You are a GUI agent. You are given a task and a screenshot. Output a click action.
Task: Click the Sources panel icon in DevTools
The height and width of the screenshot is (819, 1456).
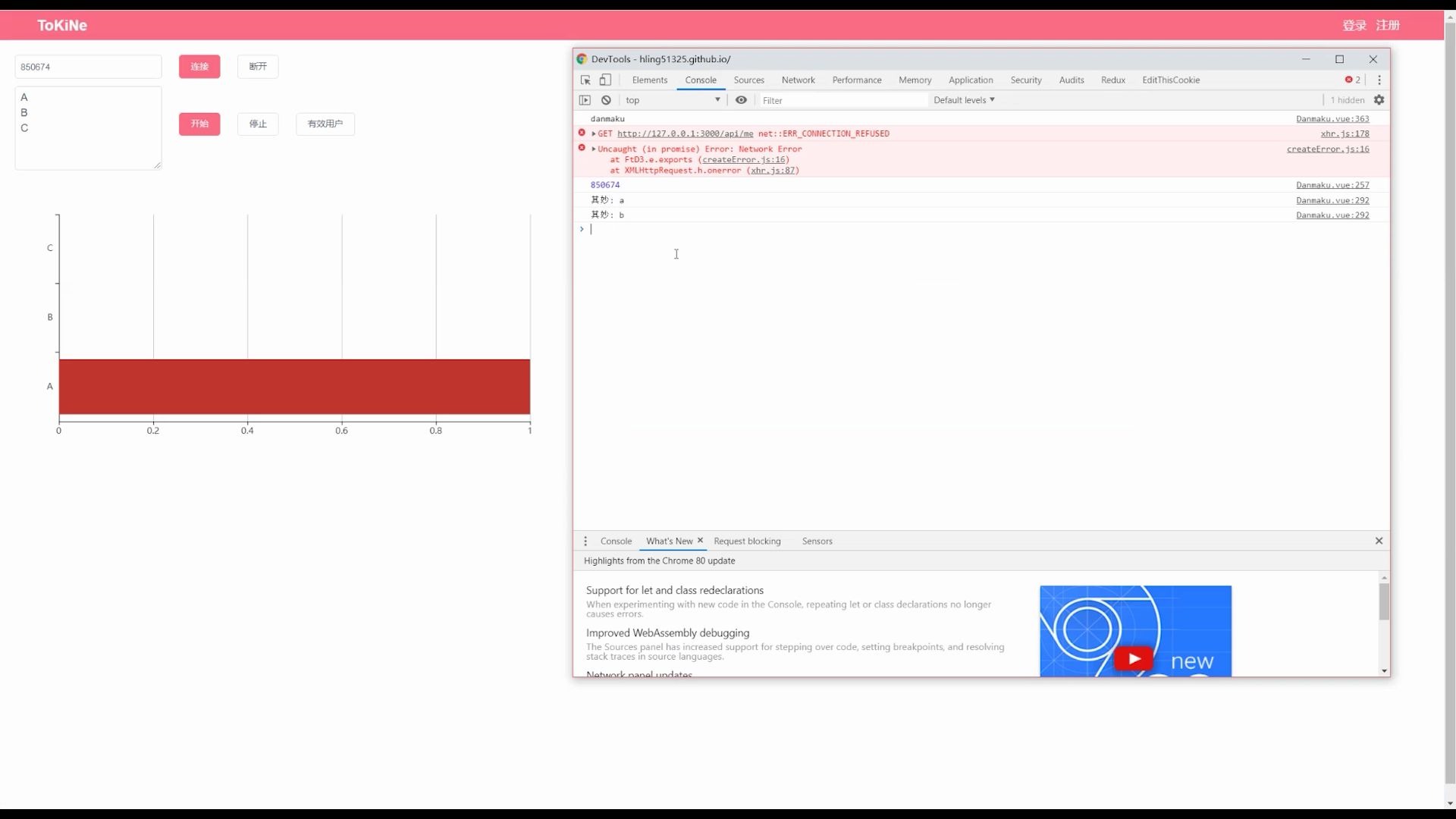pyautogui.click(x=749, y=79)
